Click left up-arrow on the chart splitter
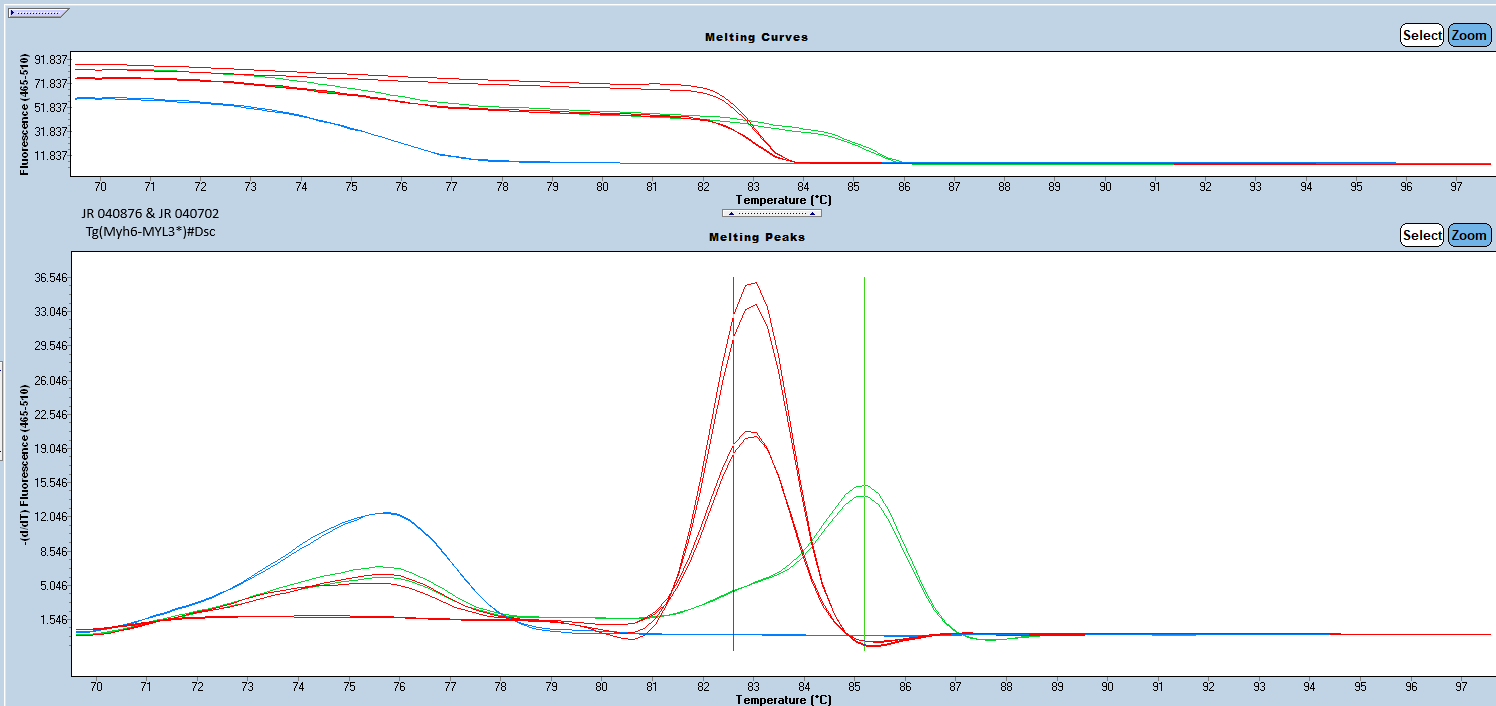 point(731,213)
